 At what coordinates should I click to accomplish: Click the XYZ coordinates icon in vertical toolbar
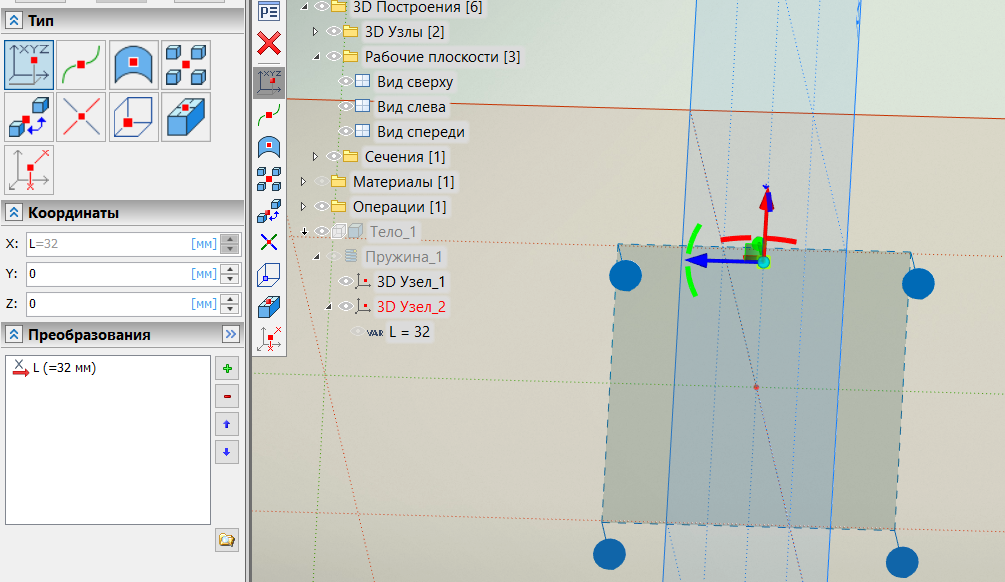[x=269, y=83]
